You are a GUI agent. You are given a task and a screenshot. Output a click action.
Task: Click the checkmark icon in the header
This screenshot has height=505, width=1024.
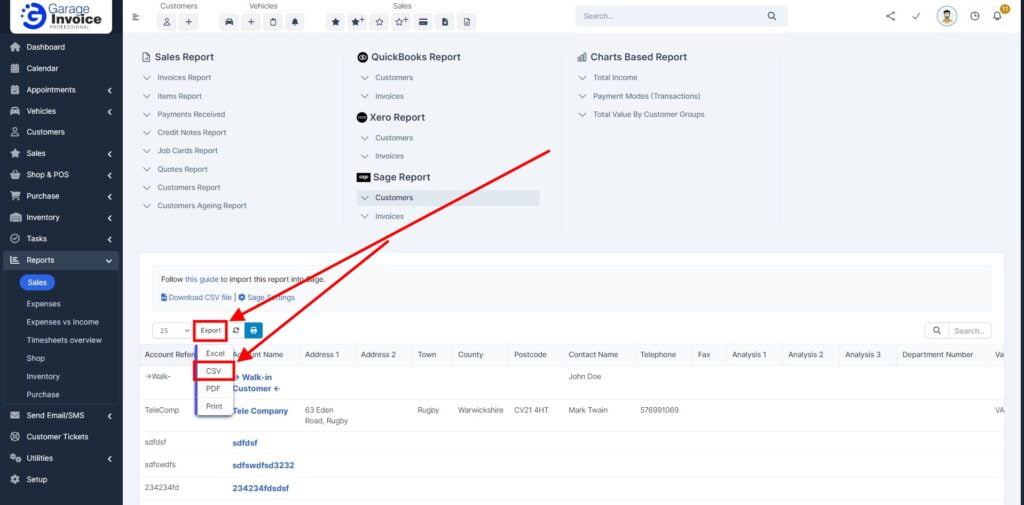[x=916, y=16]
